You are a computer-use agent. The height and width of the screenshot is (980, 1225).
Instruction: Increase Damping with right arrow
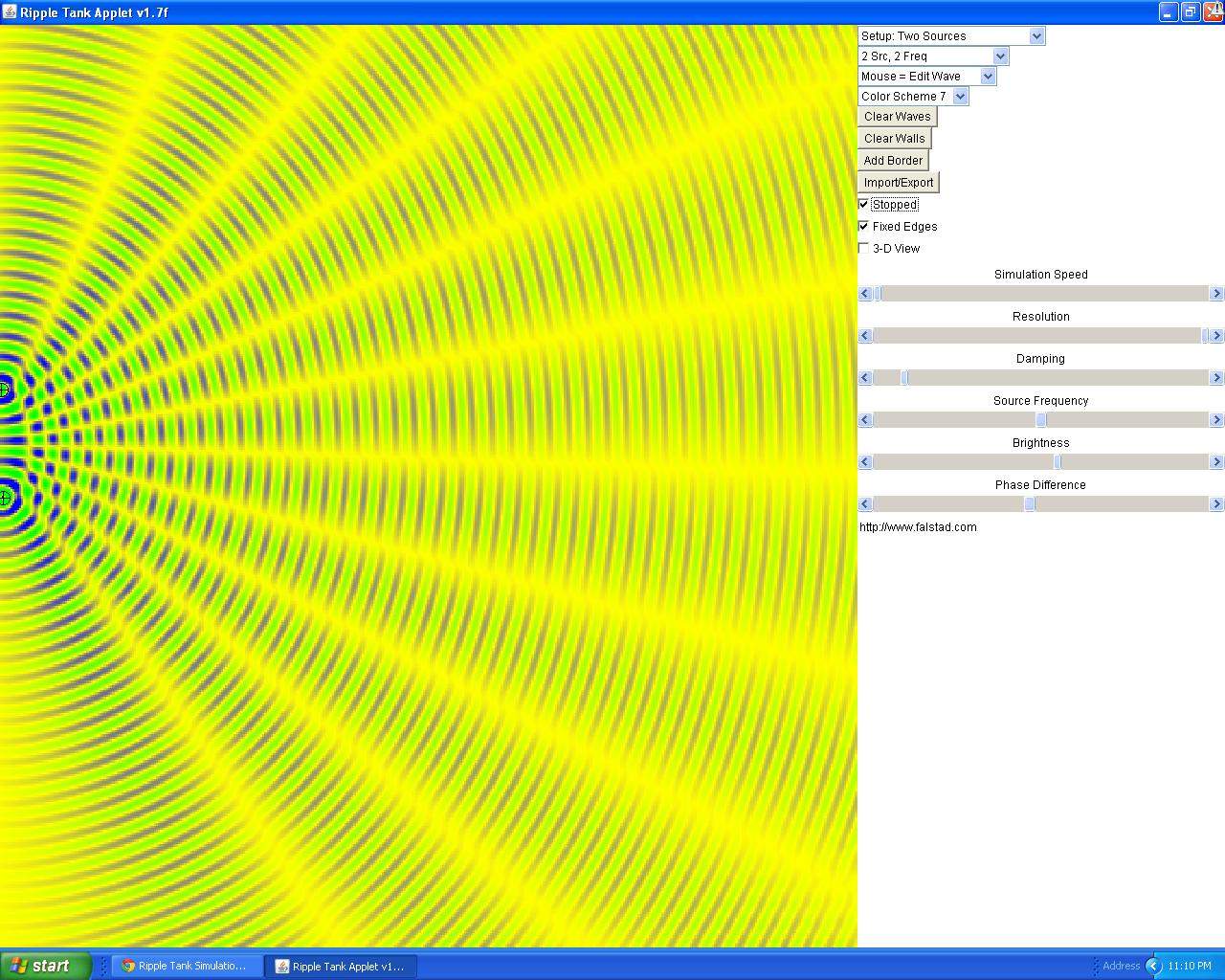pos(1217,378)
